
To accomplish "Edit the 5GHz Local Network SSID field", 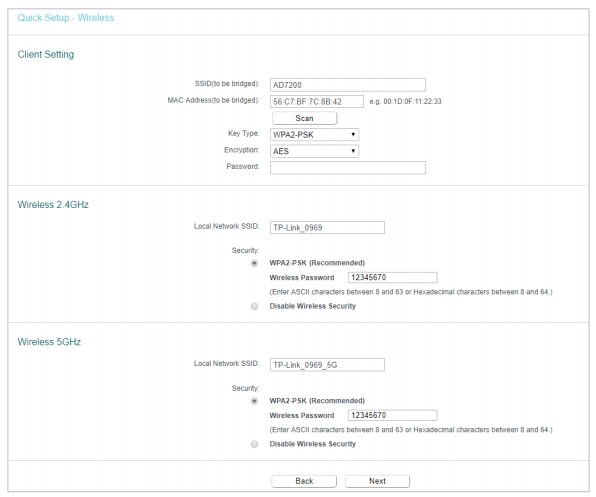I will click(327, 365).
